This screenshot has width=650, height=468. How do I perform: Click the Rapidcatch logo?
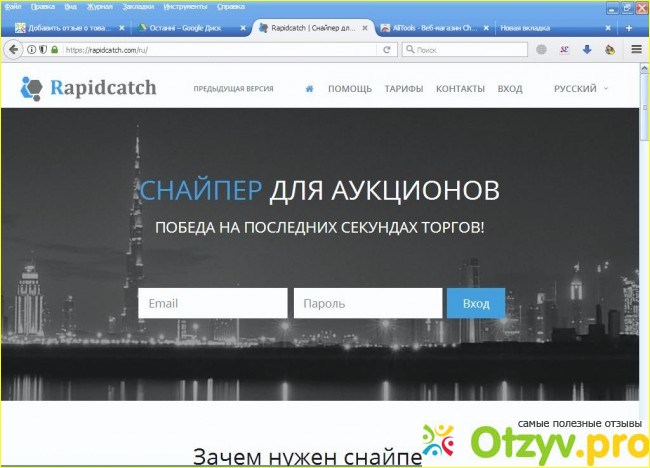[88, 88]
